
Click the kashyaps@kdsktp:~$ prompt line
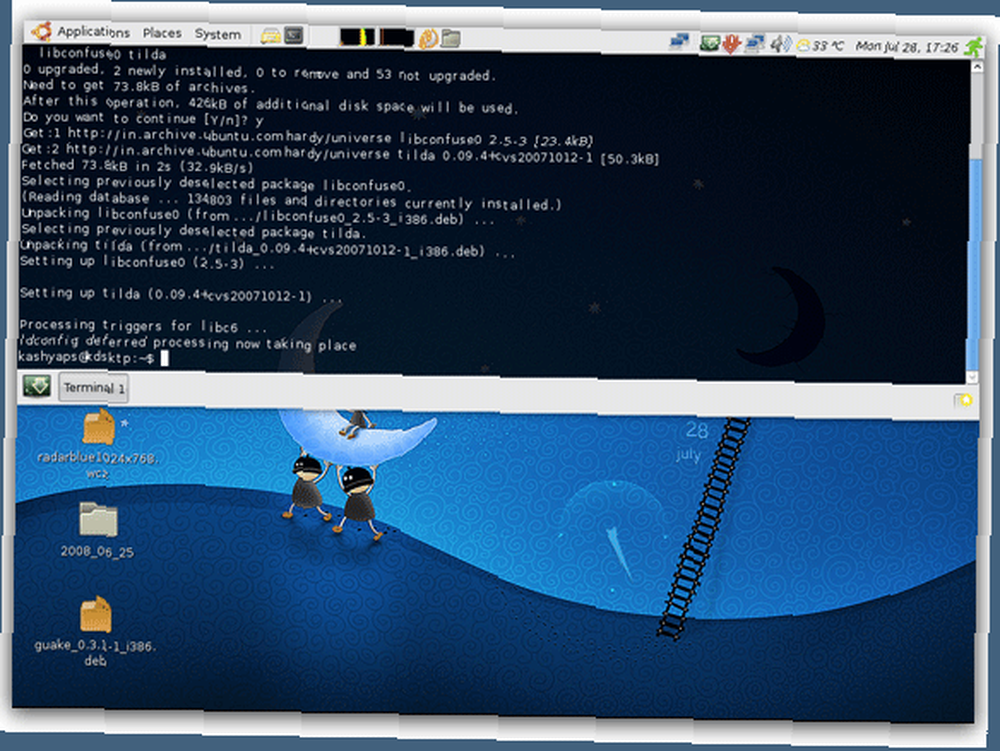click(93, 358)
